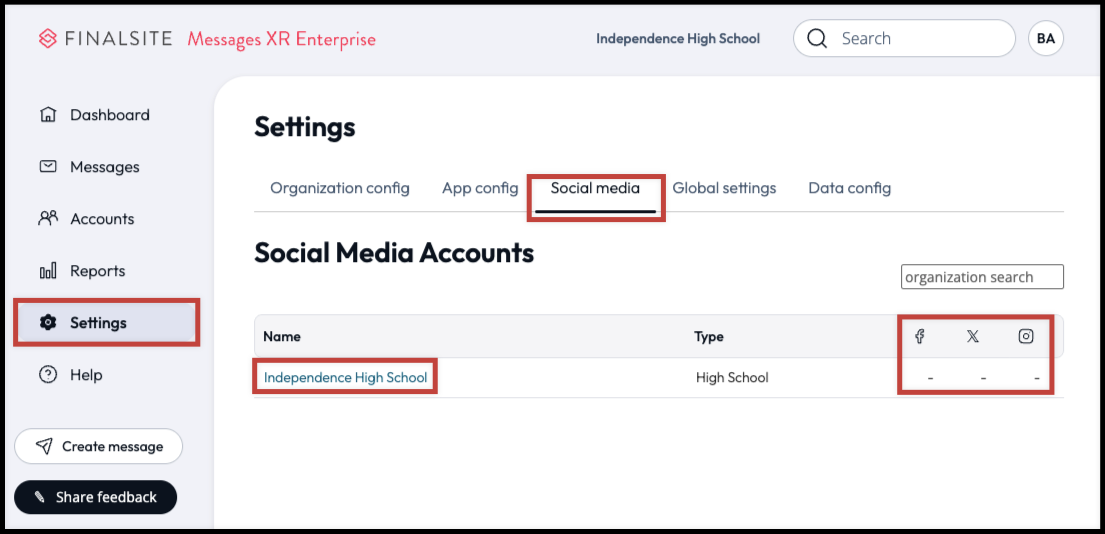Screen dimensions: 1105x534
Task: Click the Messages envelope icon
Action: click(x=48, y=167)
